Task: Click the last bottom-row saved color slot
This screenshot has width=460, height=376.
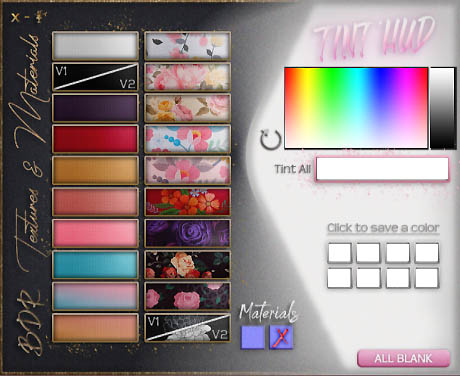Action: pyautogui.click(x=427, y=278)
